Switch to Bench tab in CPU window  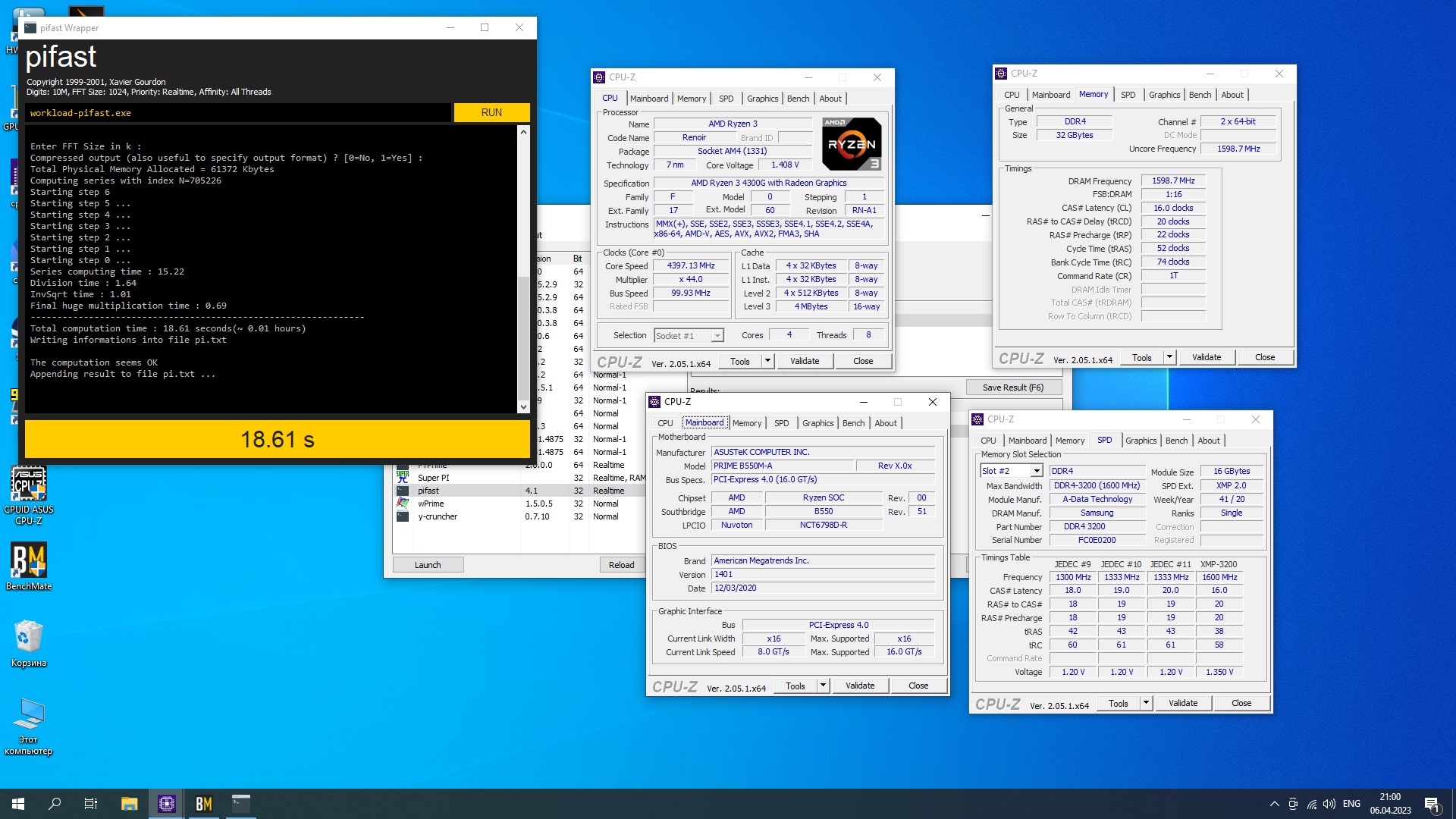(x=798, y=99)
